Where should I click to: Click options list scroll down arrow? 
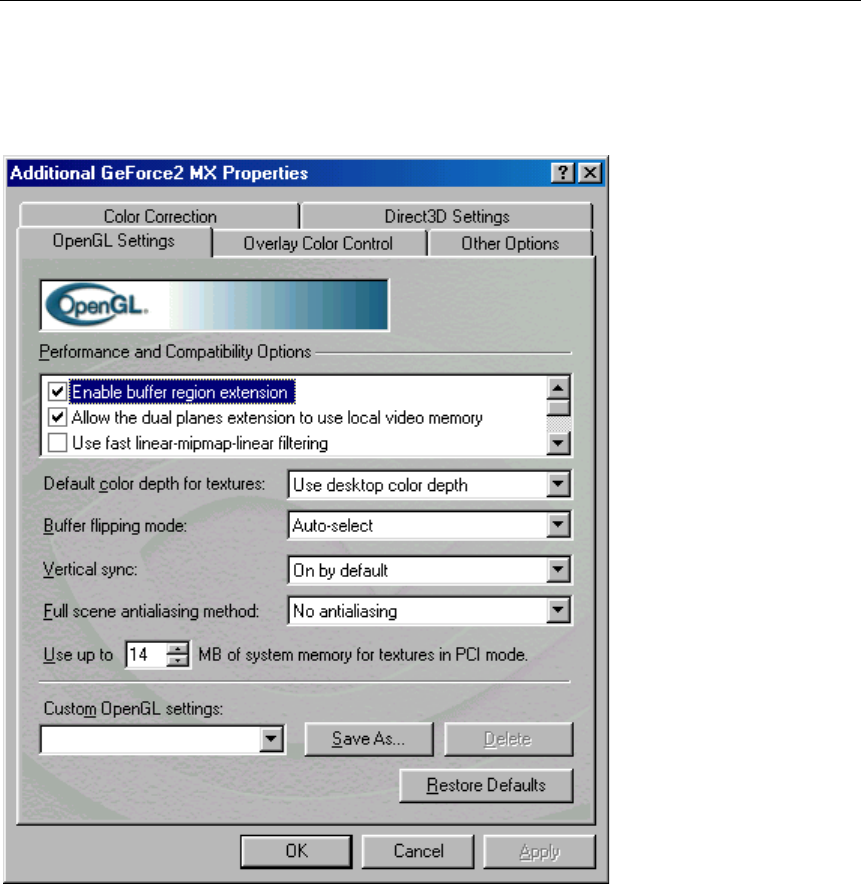click(x=558, y=443)
